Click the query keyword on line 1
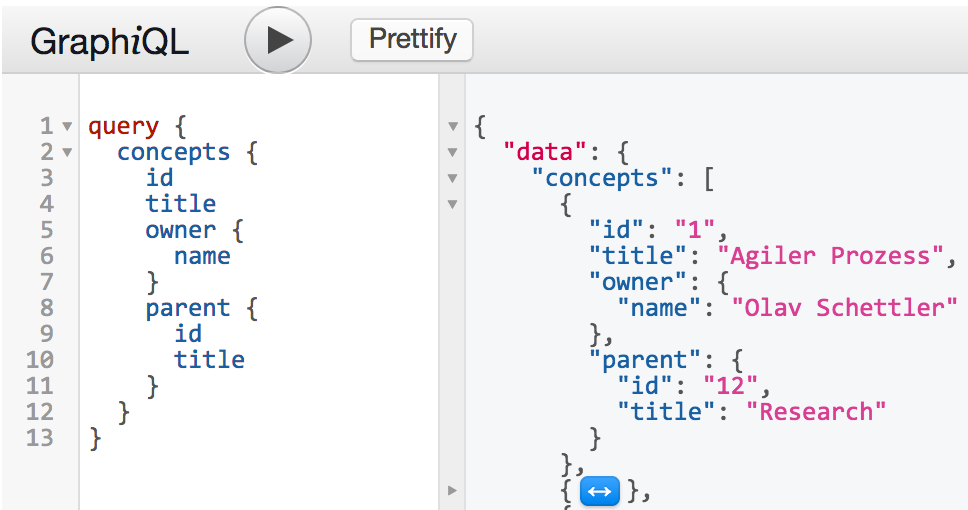 coord(123,127)
